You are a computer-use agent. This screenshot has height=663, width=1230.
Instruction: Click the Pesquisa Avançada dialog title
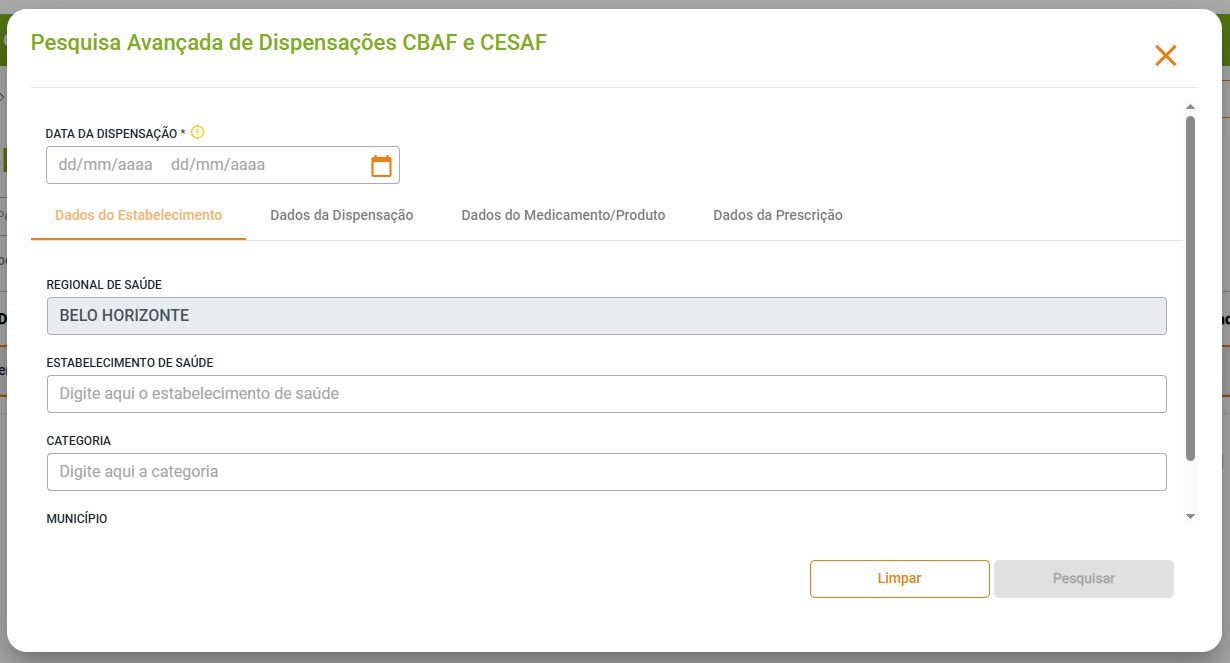click(x=289, y=42)
